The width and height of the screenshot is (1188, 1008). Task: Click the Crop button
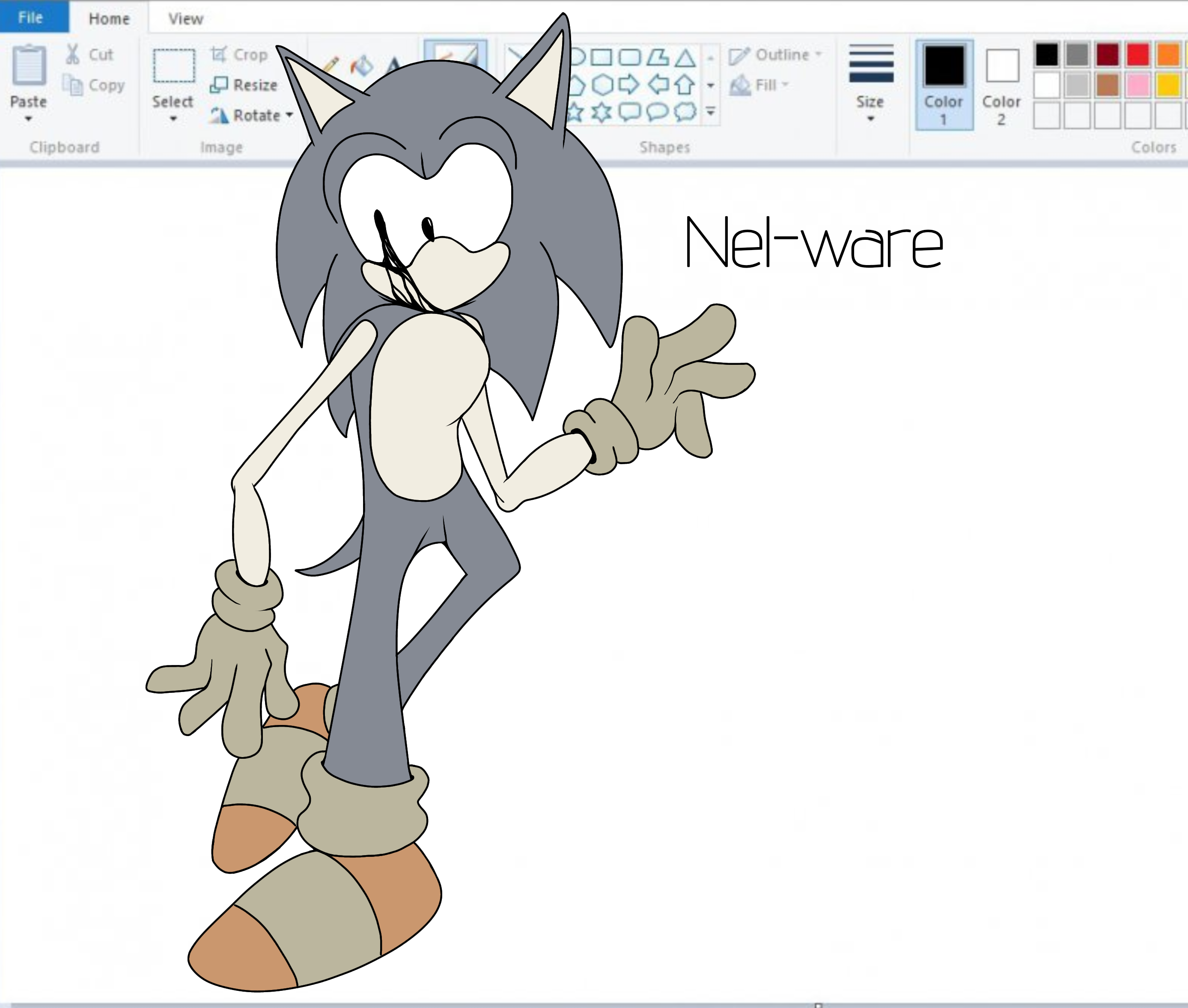click(239, 55)
